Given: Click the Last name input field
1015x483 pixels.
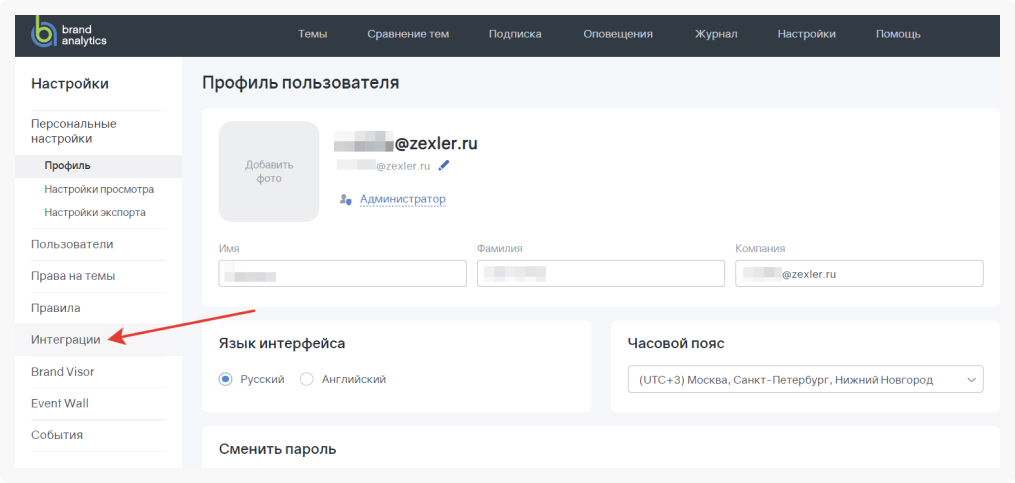Looking at the screenshot, I should coord(600,274).
